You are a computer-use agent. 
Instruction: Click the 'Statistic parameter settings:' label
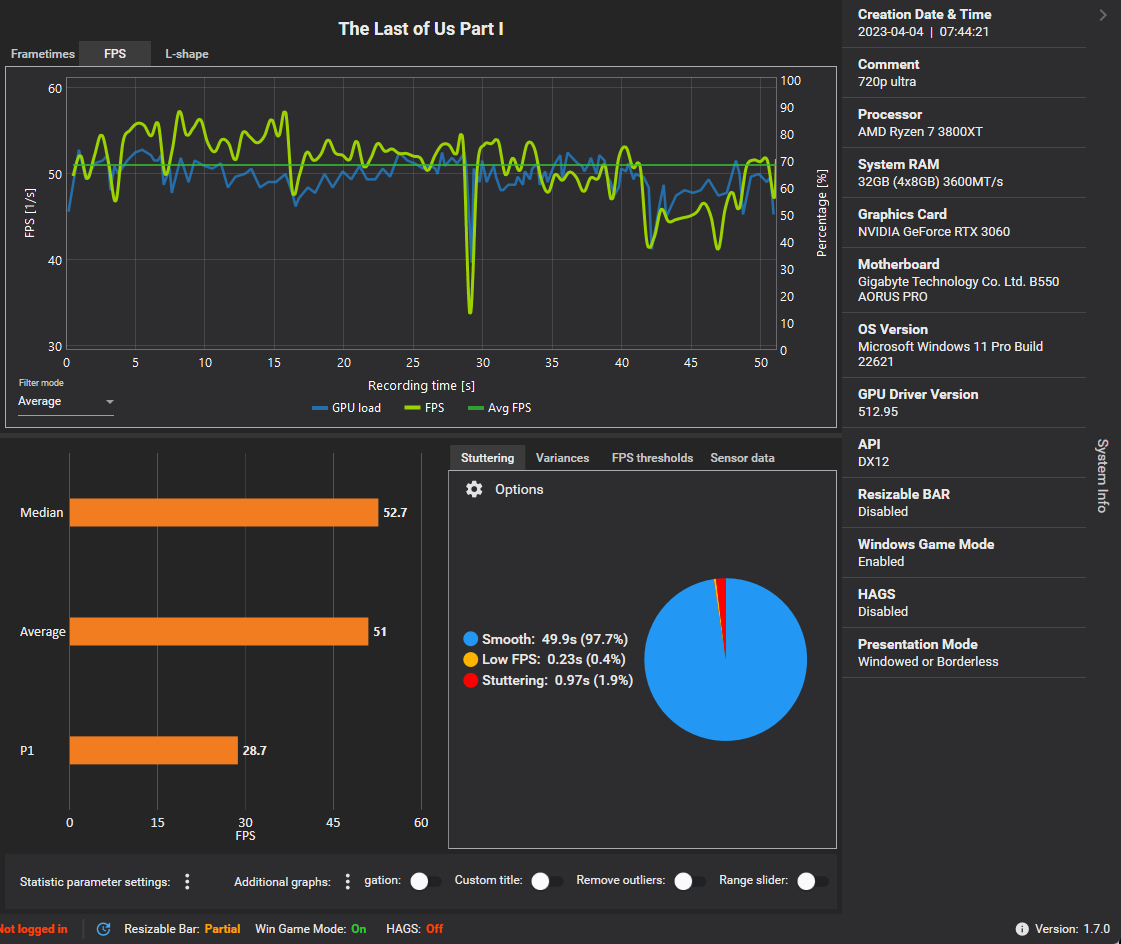95,882
